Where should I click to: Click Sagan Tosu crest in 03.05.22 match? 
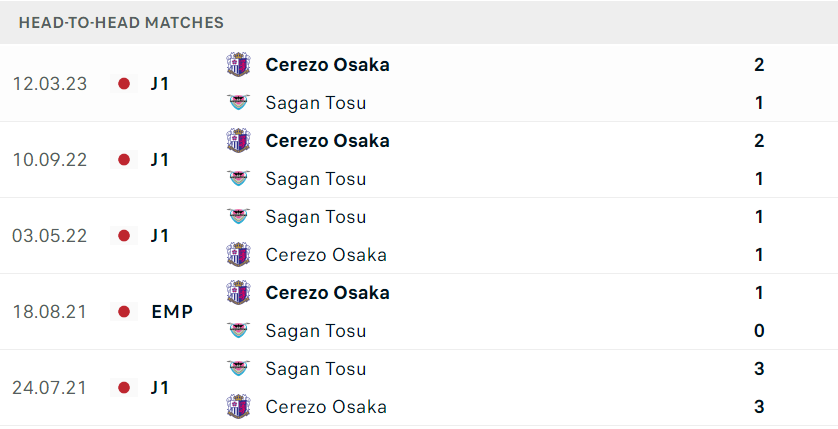tap(238, 216)
